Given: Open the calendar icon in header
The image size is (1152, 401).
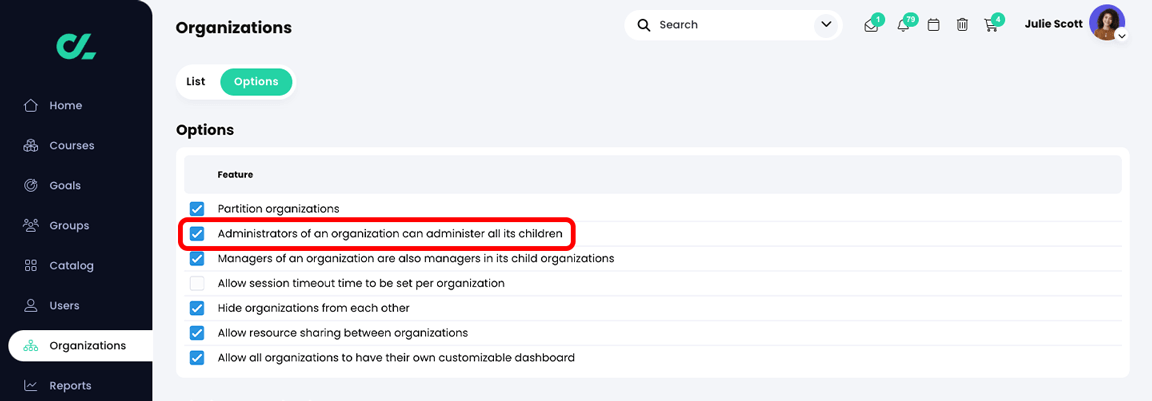Looking at the screenshot, I should [x=934, y=25].
